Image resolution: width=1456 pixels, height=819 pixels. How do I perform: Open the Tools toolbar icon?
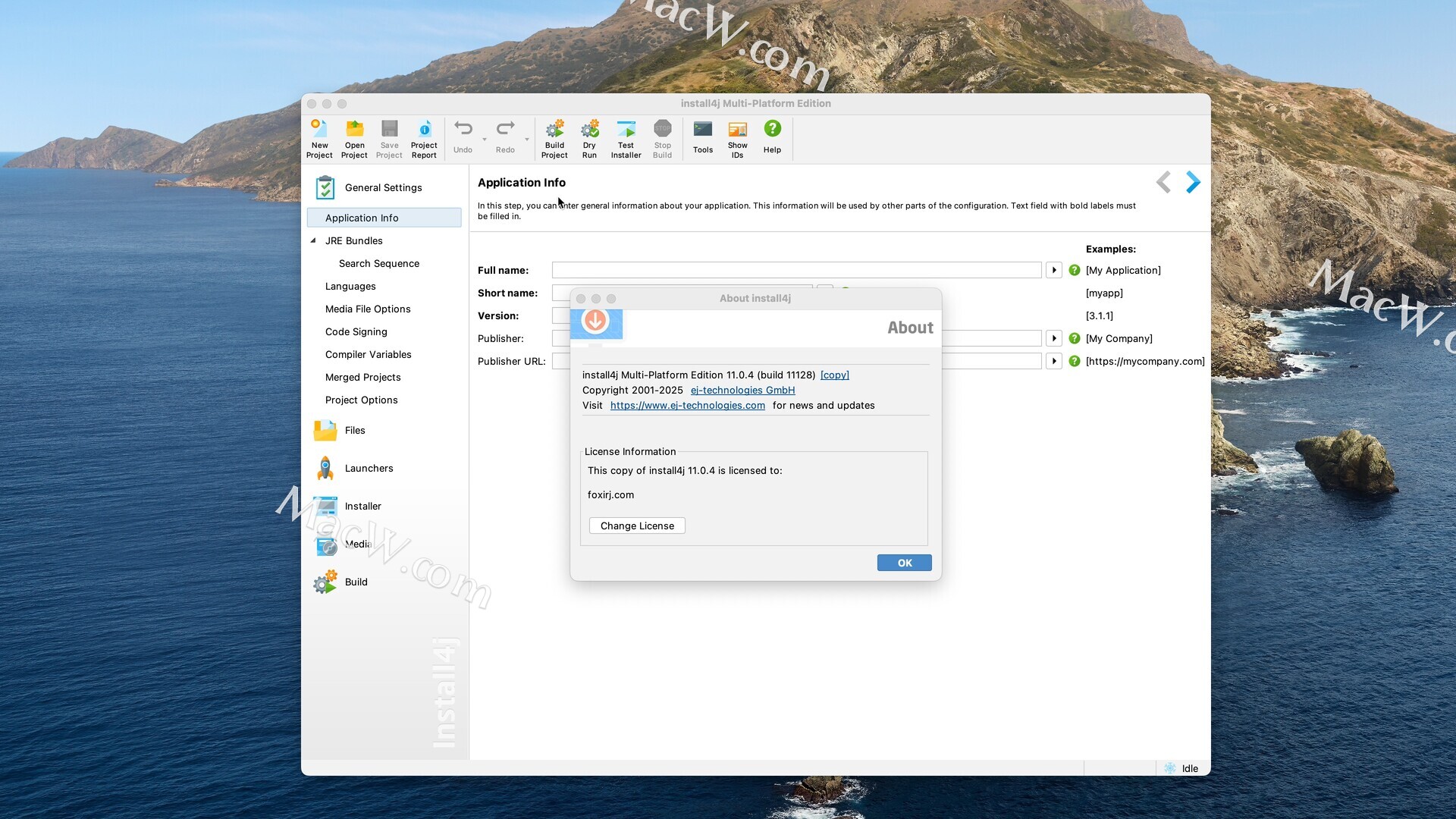pyautogui.click(x=703, y=137)
